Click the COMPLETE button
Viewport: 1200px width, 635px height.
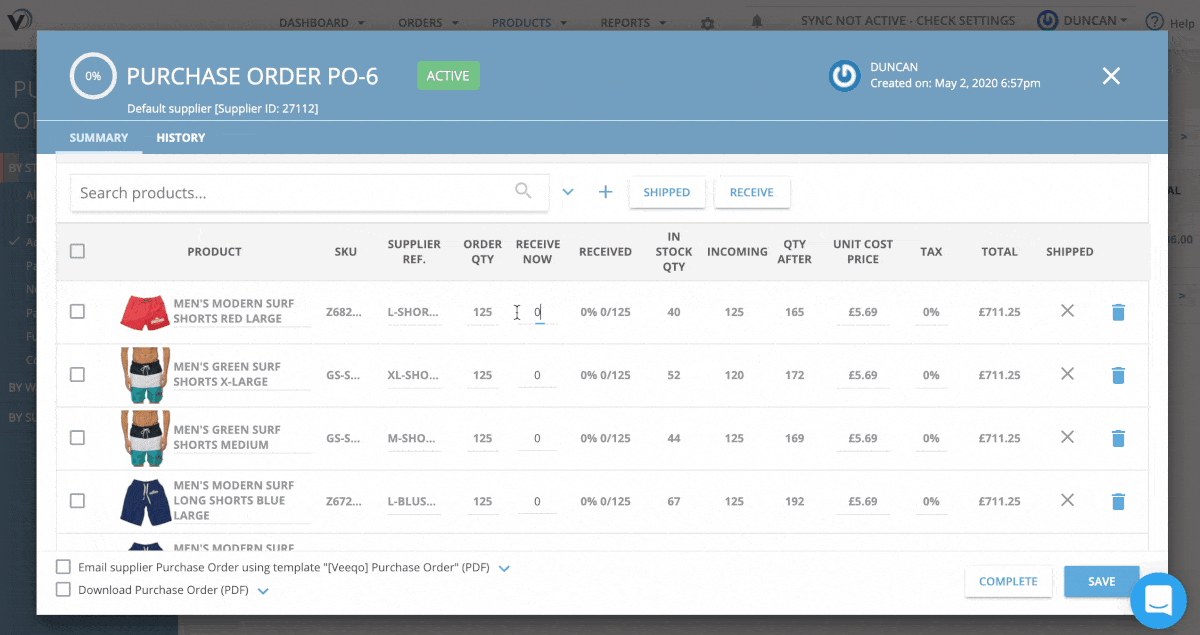pos(1008,581)
